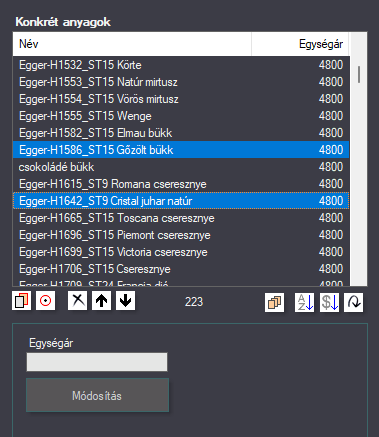
Task: Move item down with arrow icon
Action: coord(125,301)
